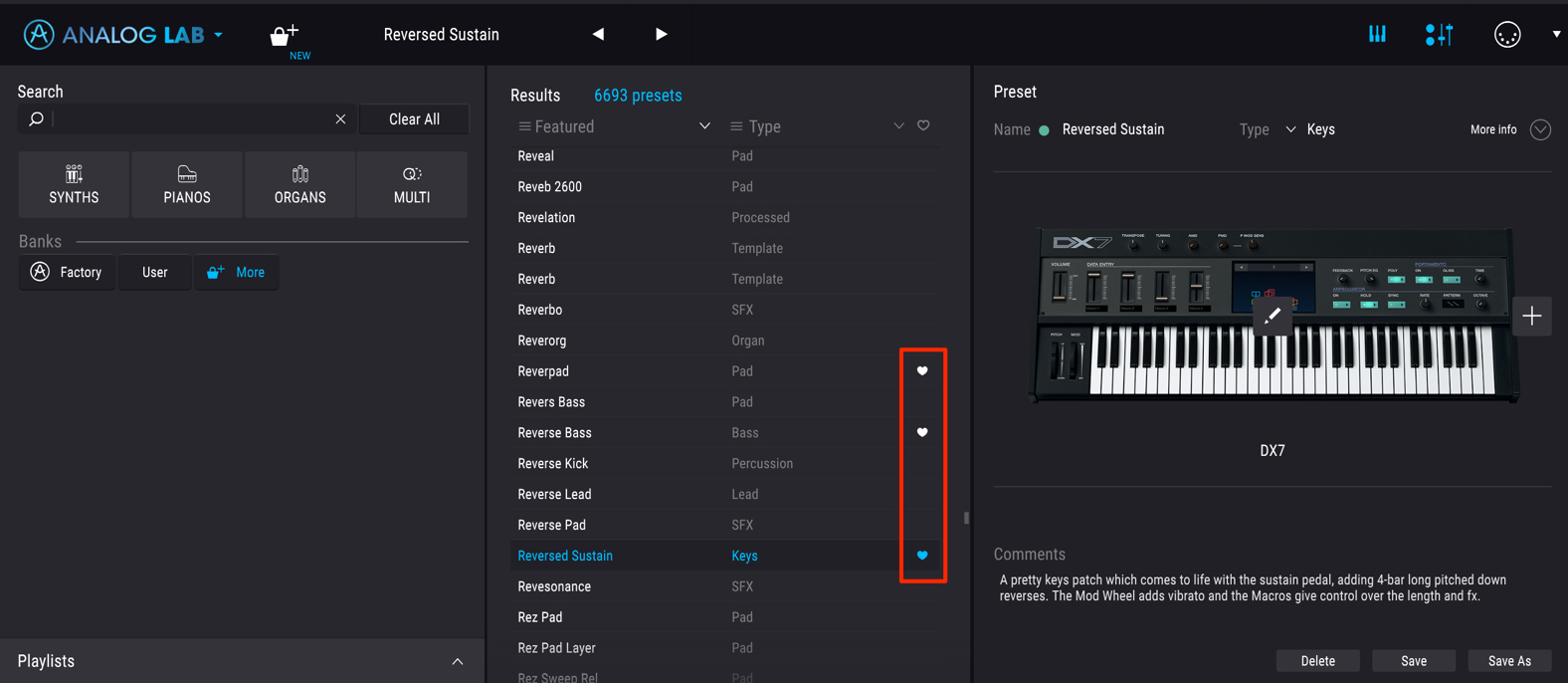The width and height of the screenshot is (1568, 683).
Task: Open the mixer controls icon
Action: point(1439,35)
